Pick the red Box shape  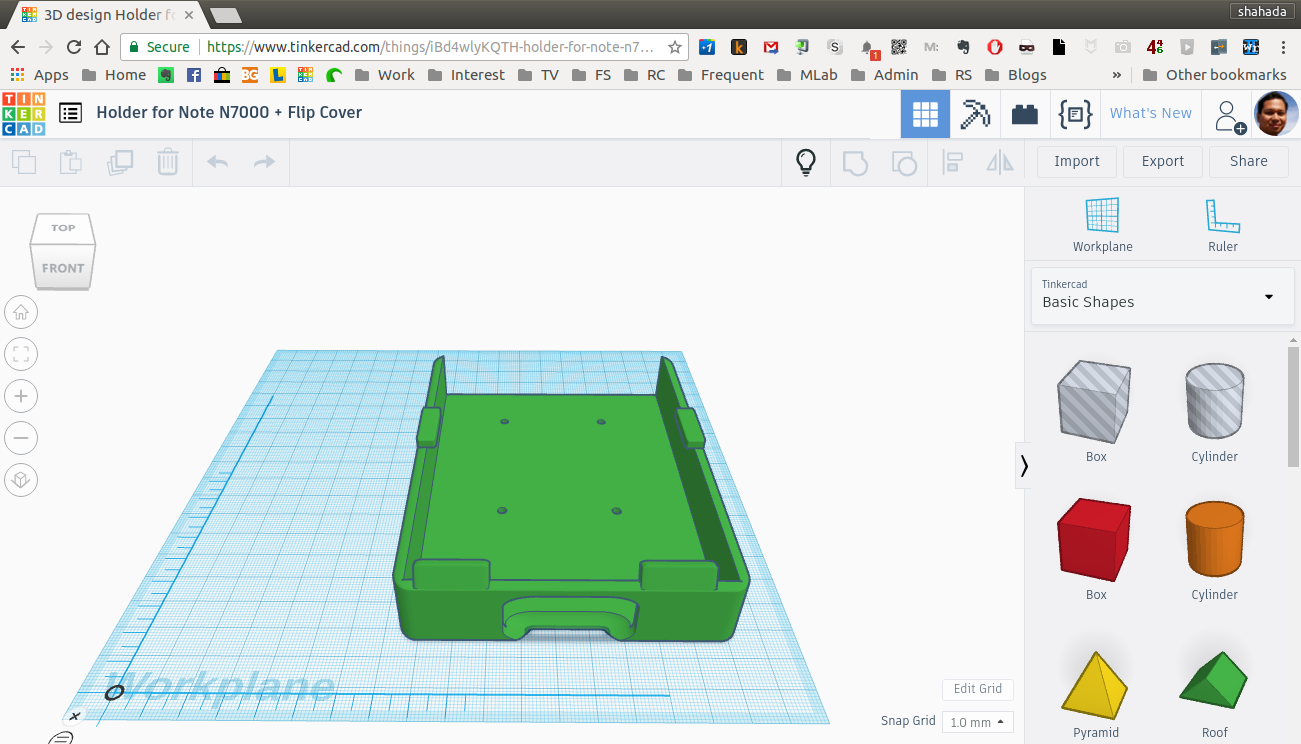coord(1095,540)
